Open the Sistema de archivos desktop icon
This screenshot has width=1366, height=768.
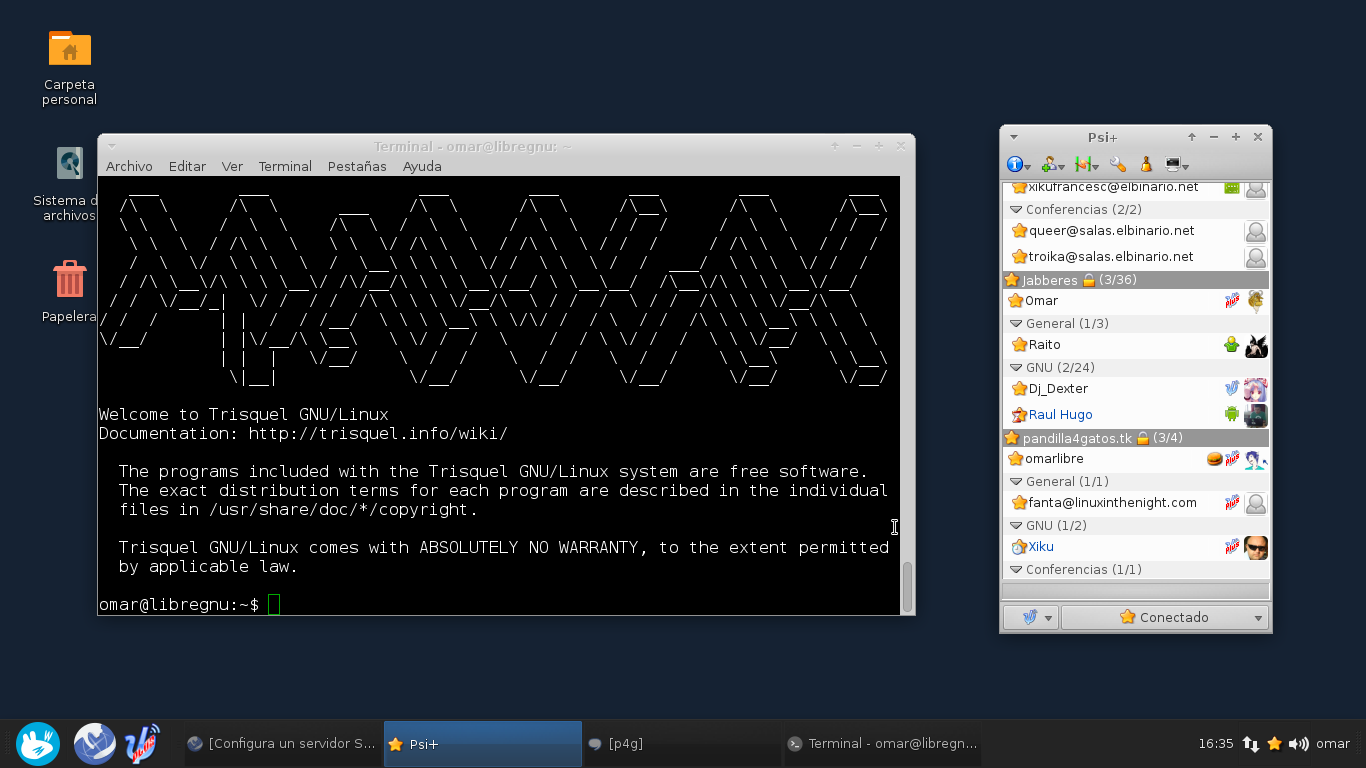point(69,184)
